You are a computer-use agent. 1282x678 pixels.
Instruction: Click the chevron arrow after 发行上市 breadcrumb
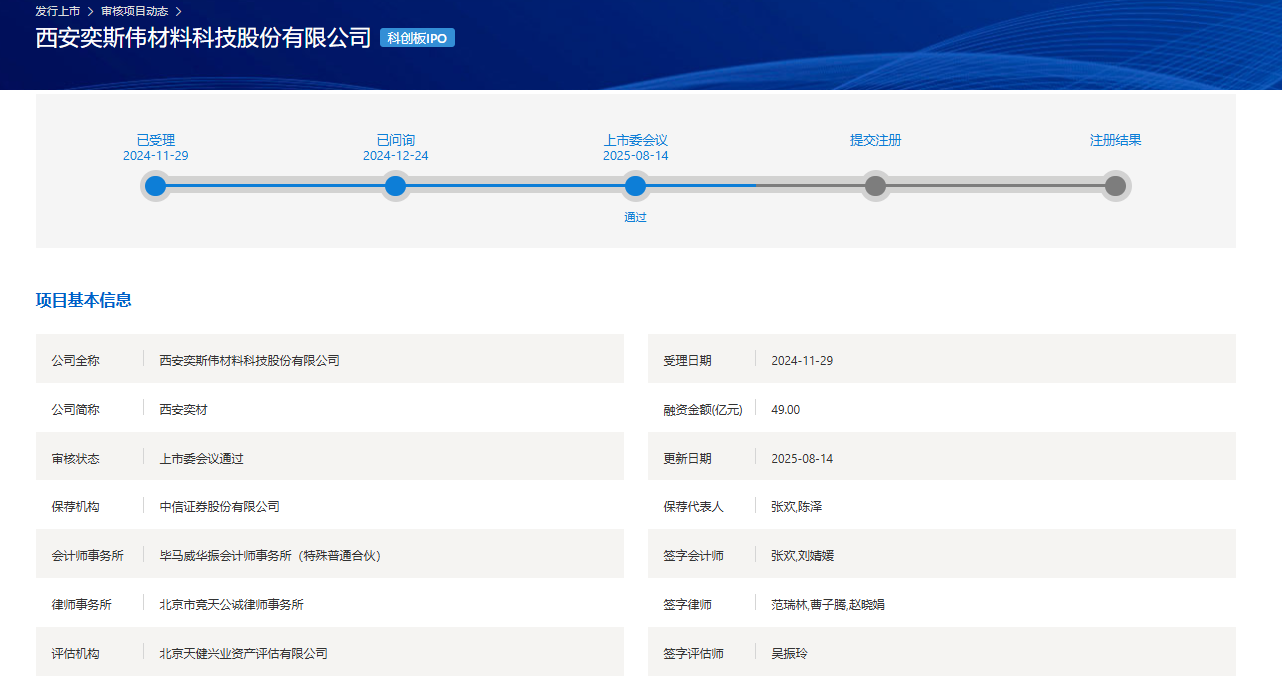[x=89, y=11]
